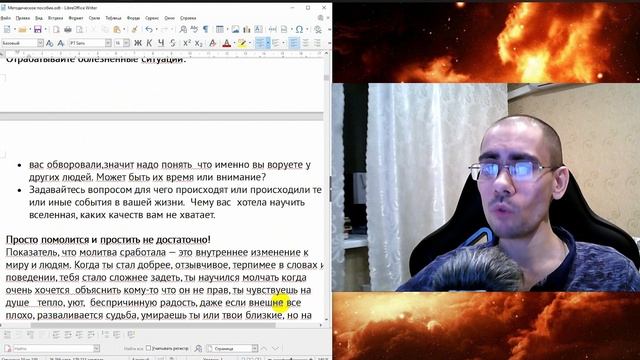Open Find & Replace from the standard toolbar
640x360 pixels.
(x=183, y=29)
